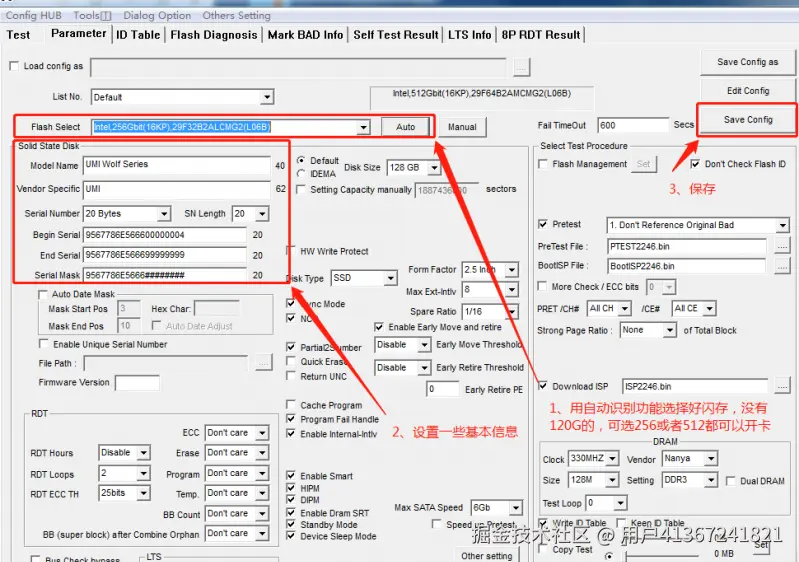The width and height of the screenshot is (799, 562).
Task: Toggle the HIPM checkbox
Action: (291, 488)
